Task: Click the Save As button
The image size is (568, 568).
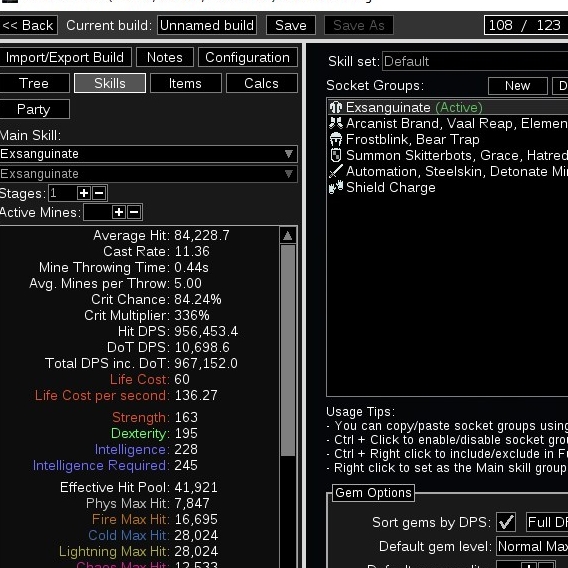Action: click(359, 25)
